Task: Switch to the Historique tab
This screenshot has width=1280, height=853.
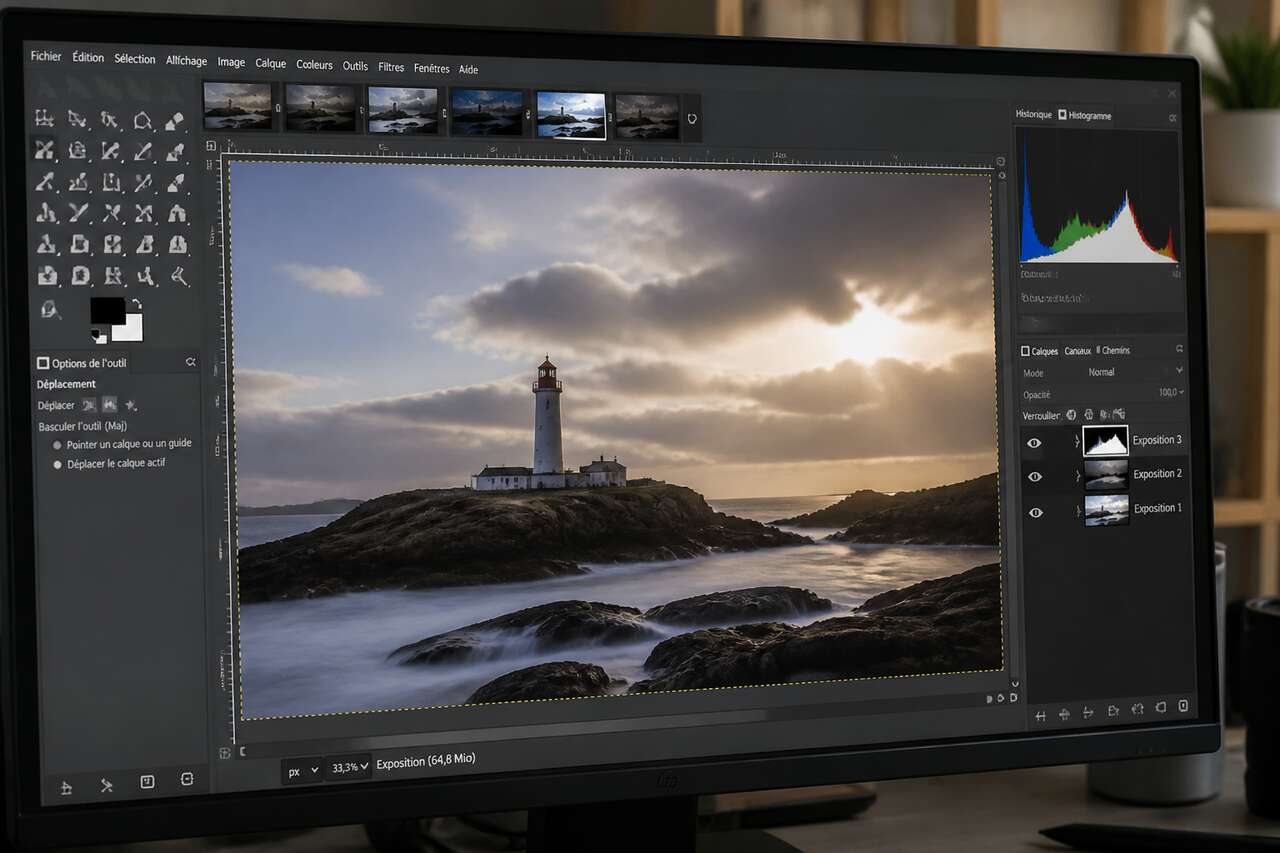Action: click(x=1034, y=115)
